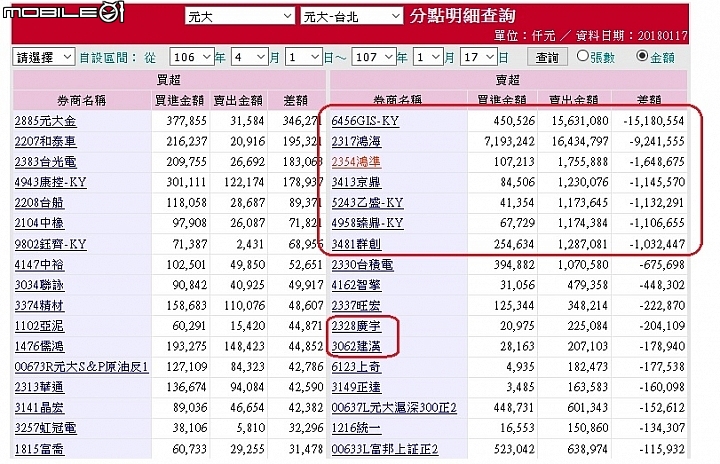The image size is (720, 464).
Task: Open the 00633L富邦上証正2 link
Action: tap(385, 449)
